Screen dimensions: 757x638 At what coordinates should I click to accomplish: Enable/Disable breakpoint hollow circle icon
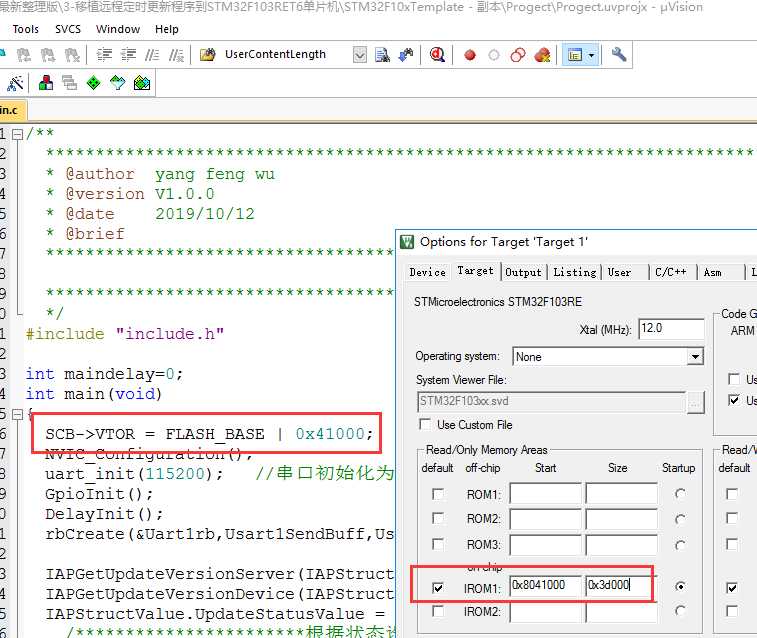pyautogui.click(x=494, y=55)
